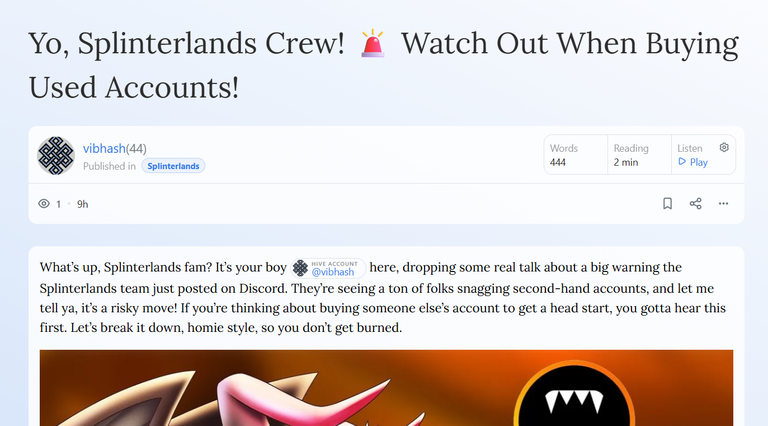The width and height of the screenshot is (768, 426).
Task: Open vibhash's round avatar image
Action: 56,156
